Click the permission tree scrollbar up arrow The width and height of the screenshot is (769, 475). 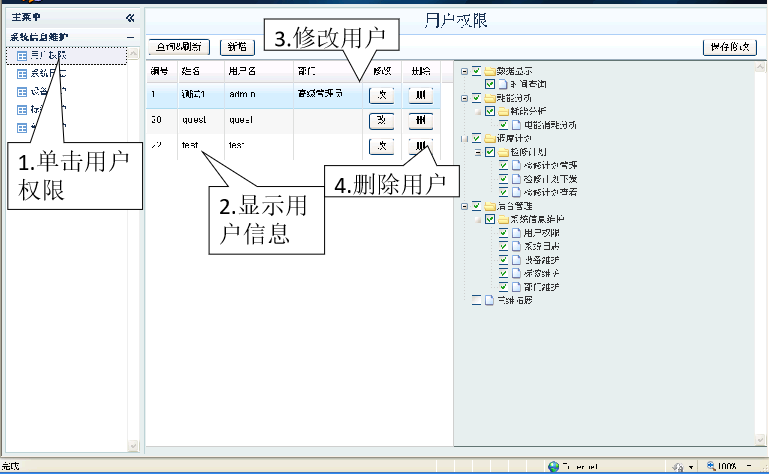760,67
